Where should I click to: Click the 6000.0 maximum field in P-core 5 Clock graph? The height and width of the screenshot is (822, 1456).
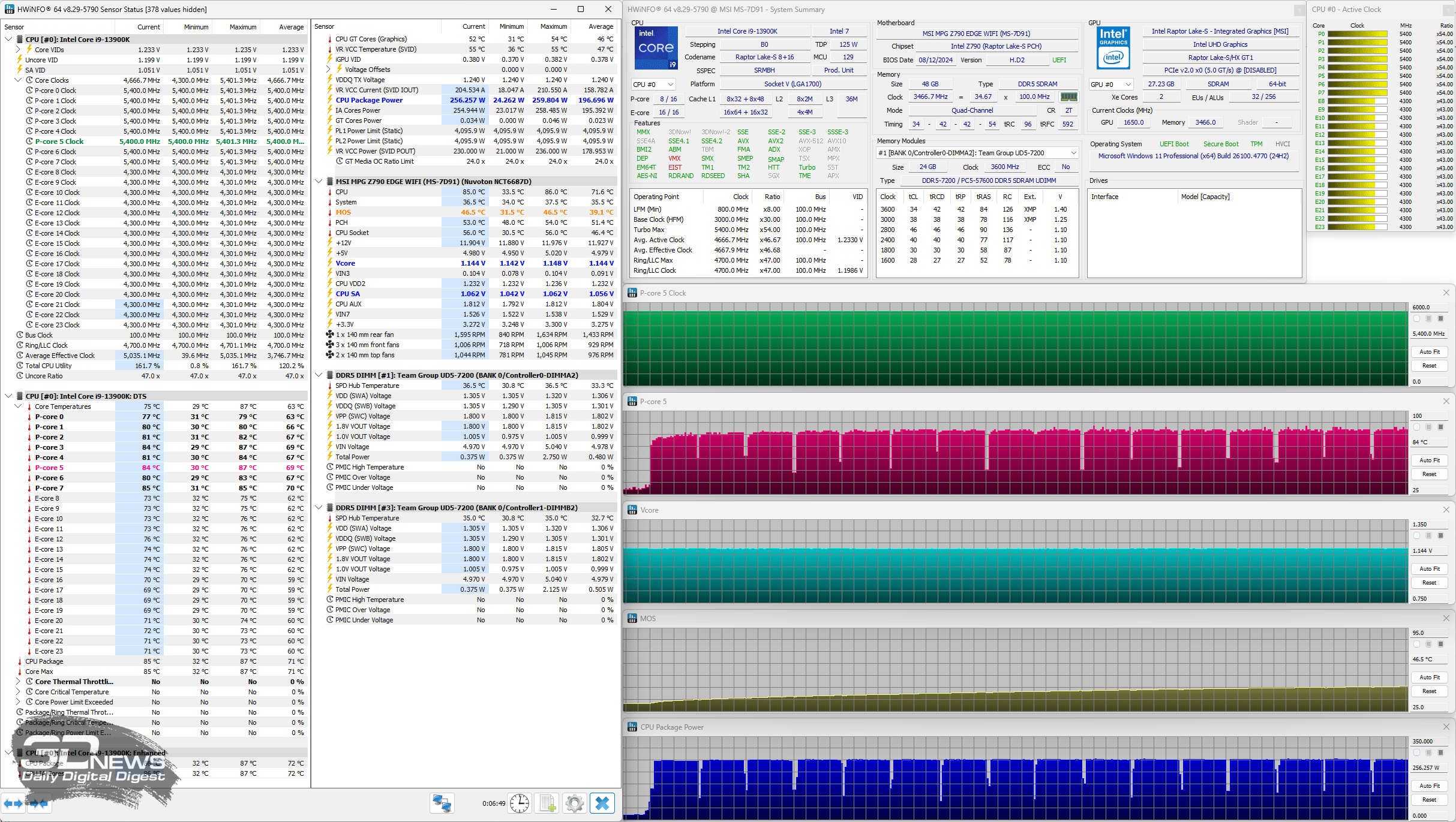pos(1429,307)
